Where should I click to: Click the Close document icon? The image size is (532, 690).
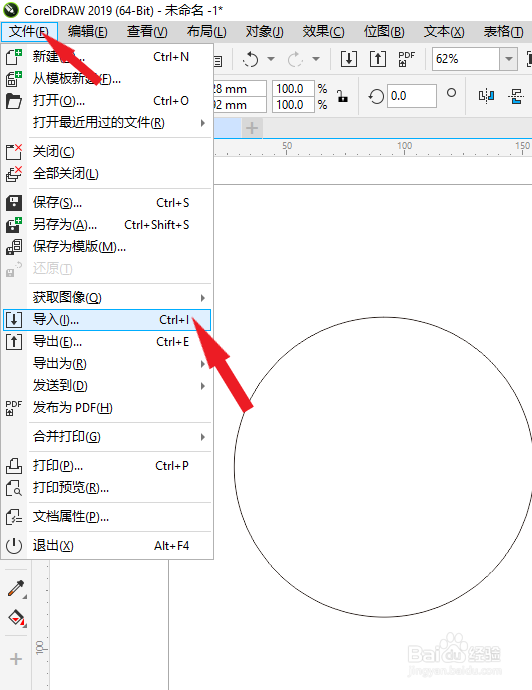tap(14, 152)
